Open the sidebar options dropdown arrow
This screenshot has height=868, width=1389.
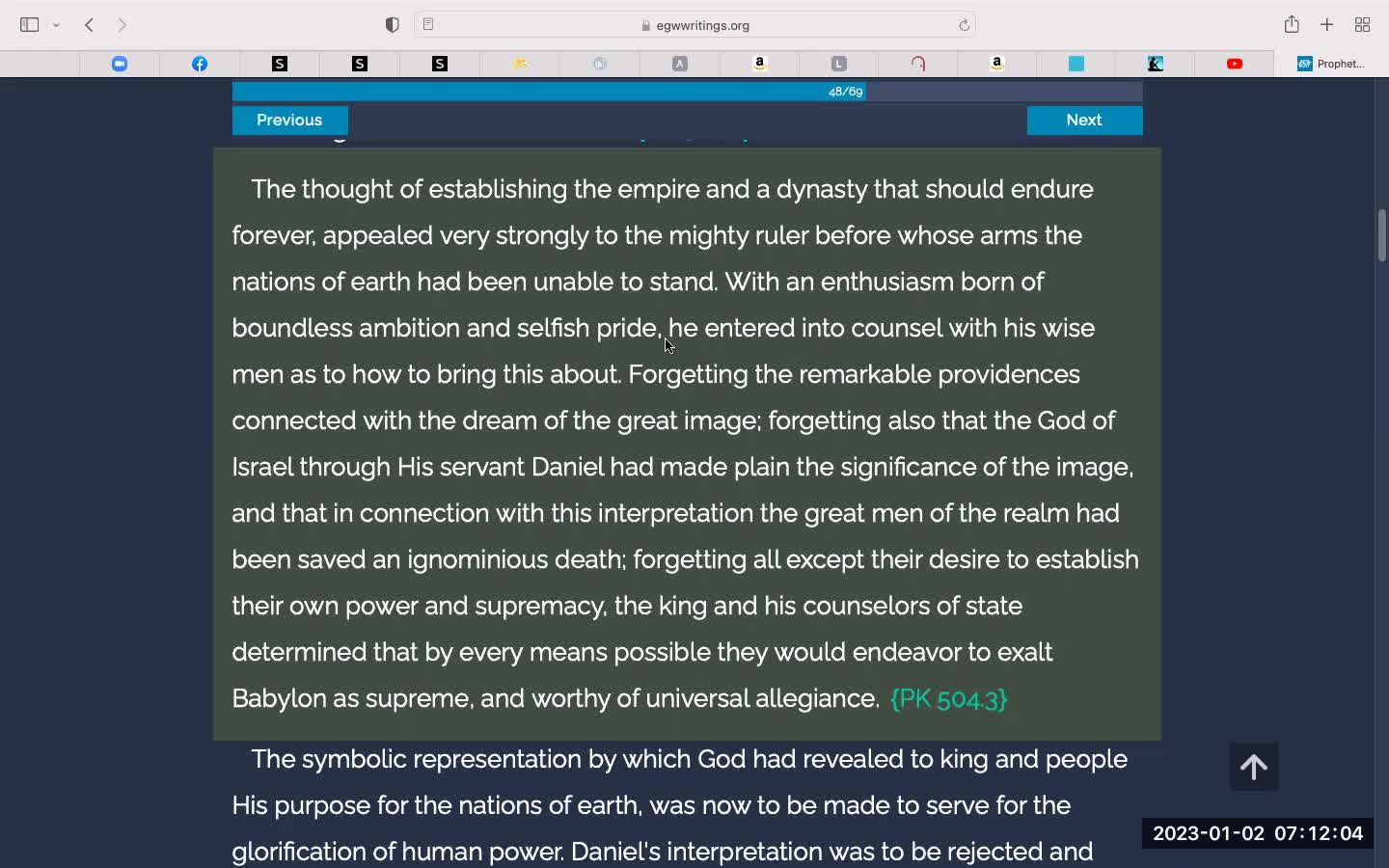[57, 25]
